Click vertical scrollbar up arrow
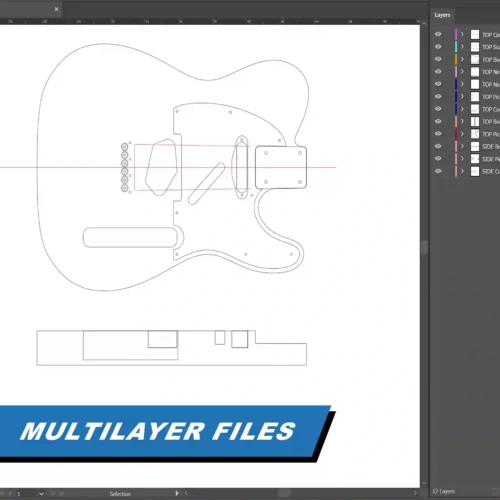This screenshot has width=500, height=500. coord(424,24)
